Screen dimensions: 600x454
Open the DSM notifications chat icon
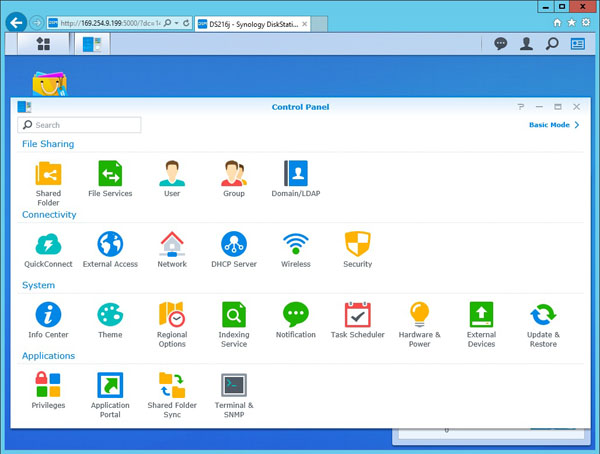click(x=501, y=44)
